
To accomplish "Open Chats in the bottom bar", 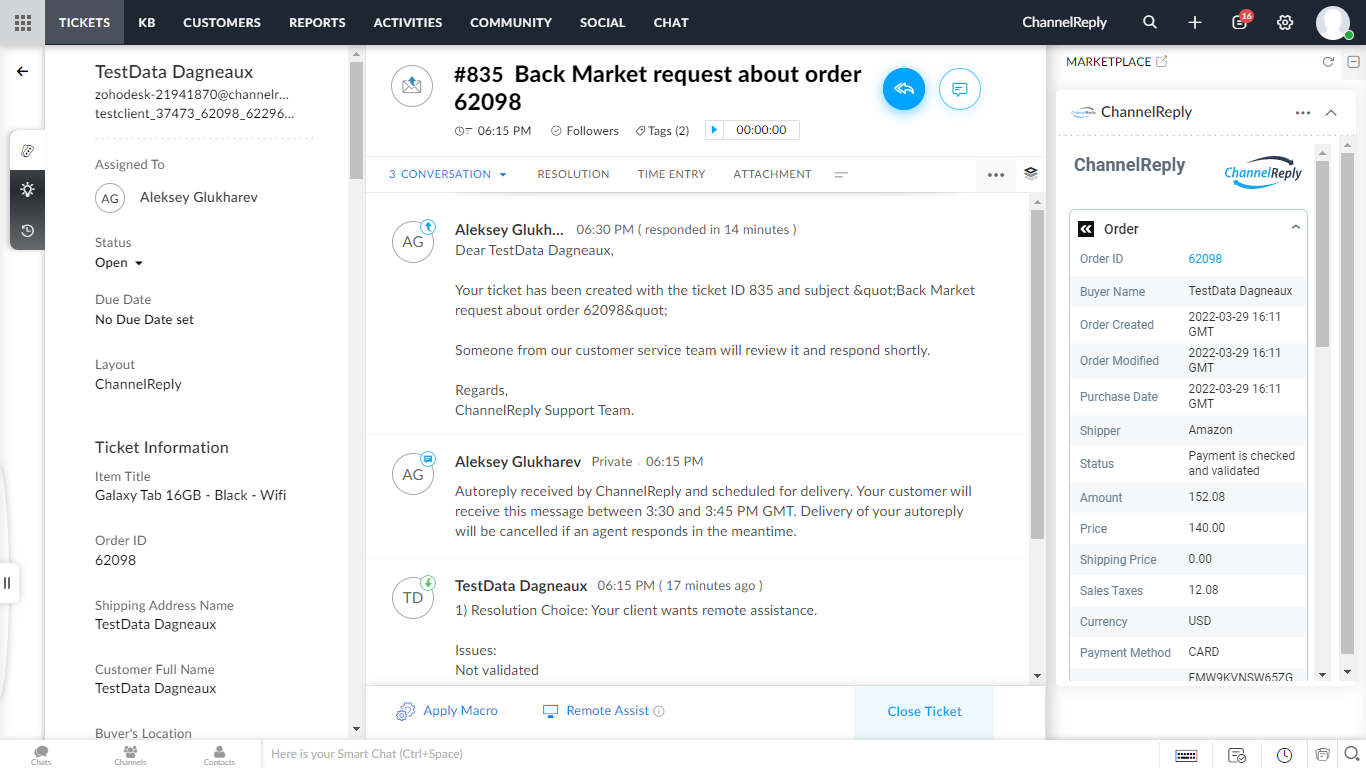I will pyautogui.click(x=41, y=755).
